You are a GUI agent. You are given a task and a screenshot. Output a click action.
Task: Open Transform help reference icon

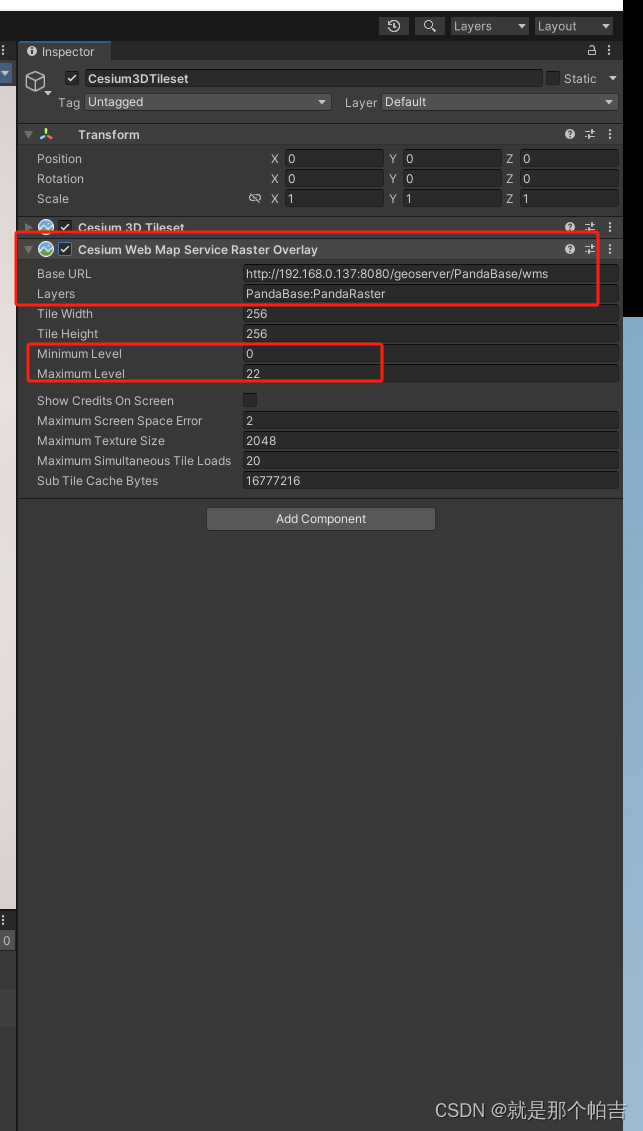(x=570, y=134)
